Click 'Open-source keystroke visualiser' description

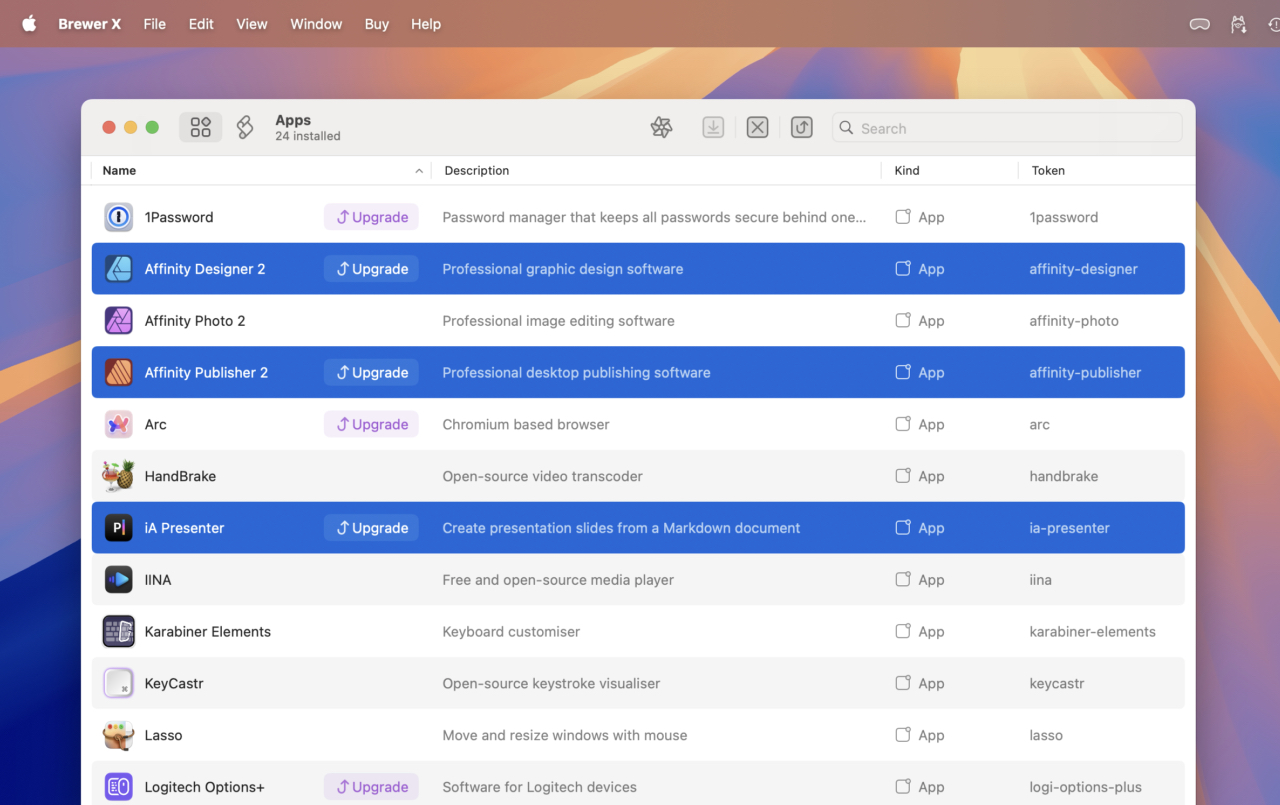pyautogui.click(x=551, y=683)
